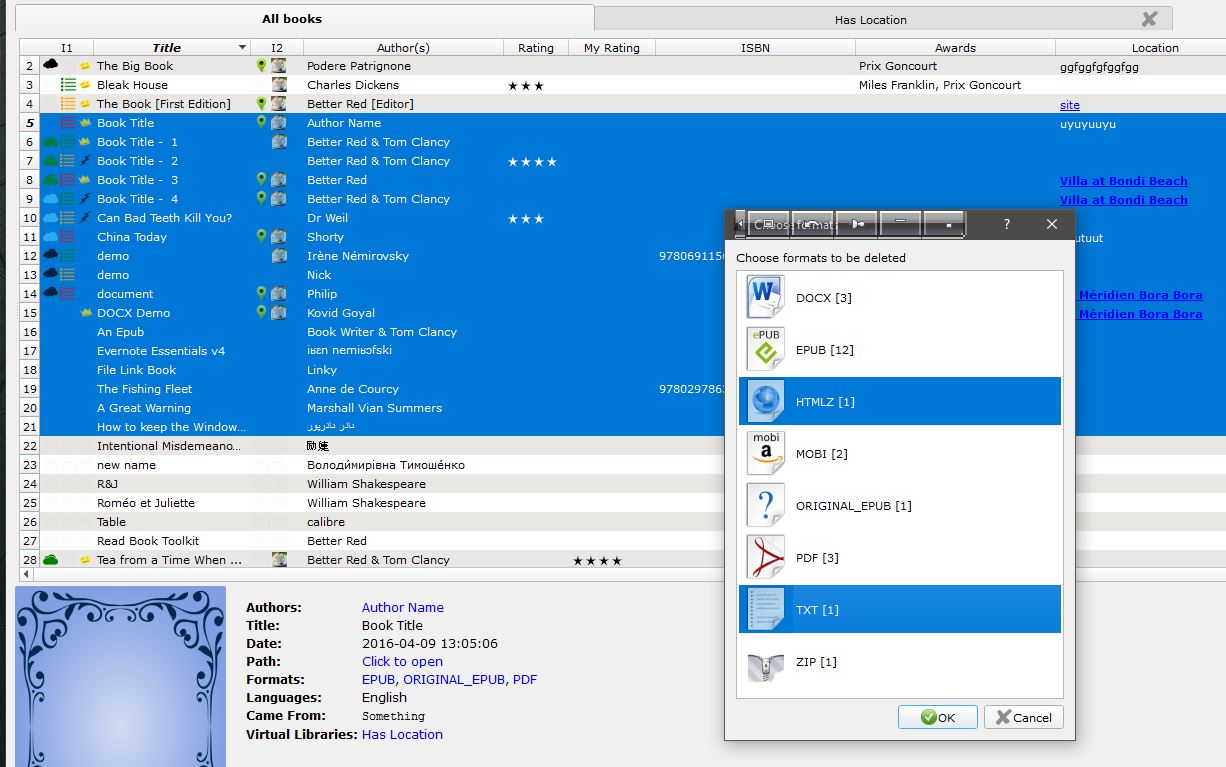
Task: Select row number 28 in the row header
Action: (30, 560)
